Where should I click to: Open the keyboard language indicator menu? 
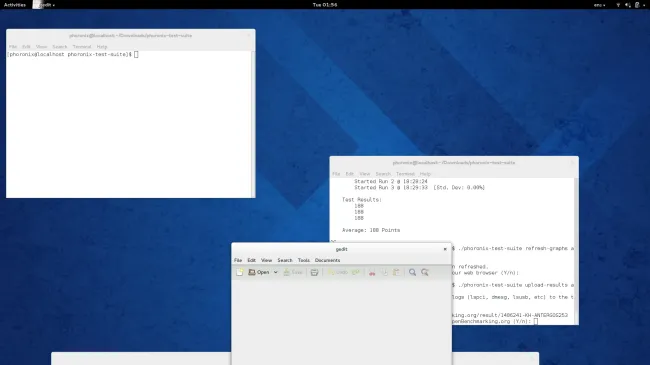599,5
